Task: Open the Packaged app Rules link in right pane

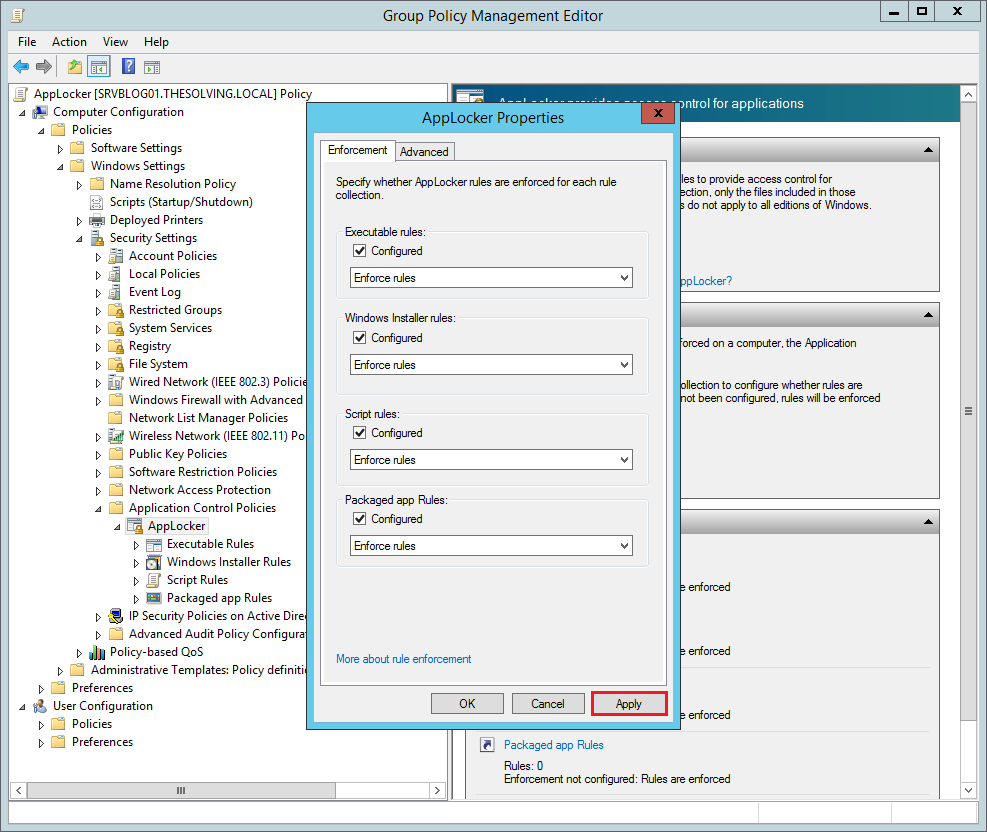Action: click(x=553, y=745)
